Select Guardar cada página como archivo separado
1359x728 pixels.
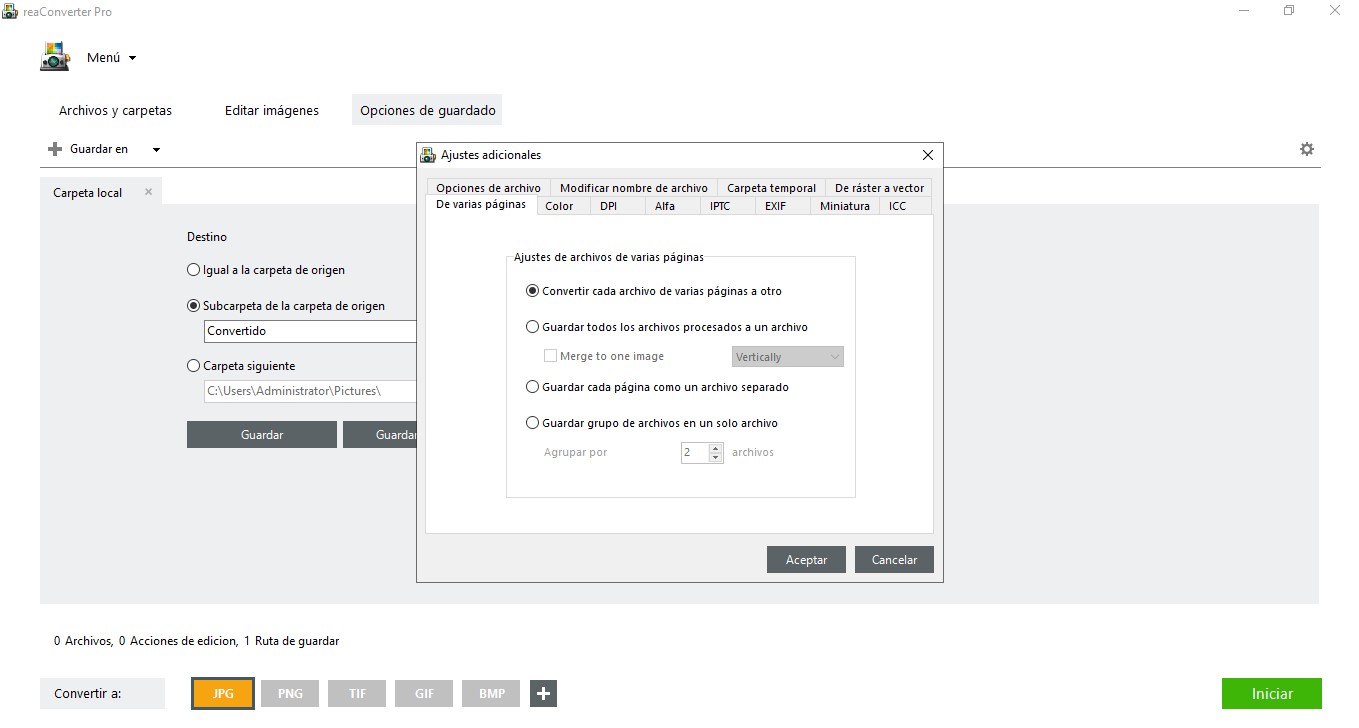[x=532, y=387]
